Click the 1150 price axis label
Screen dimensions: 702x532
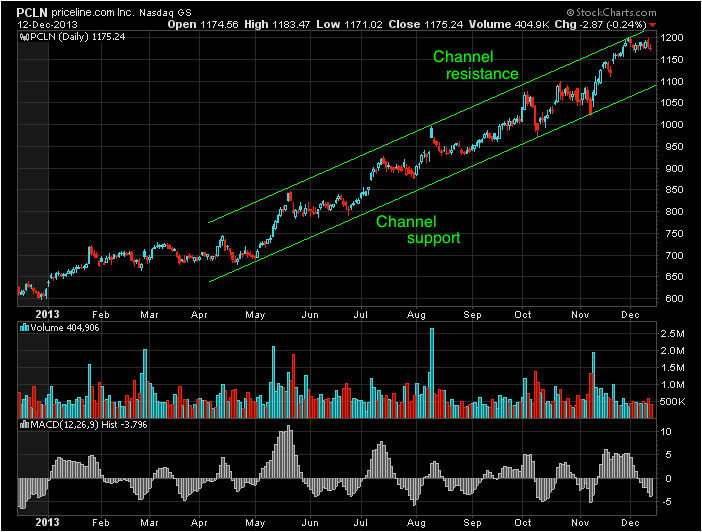[672, 60]
